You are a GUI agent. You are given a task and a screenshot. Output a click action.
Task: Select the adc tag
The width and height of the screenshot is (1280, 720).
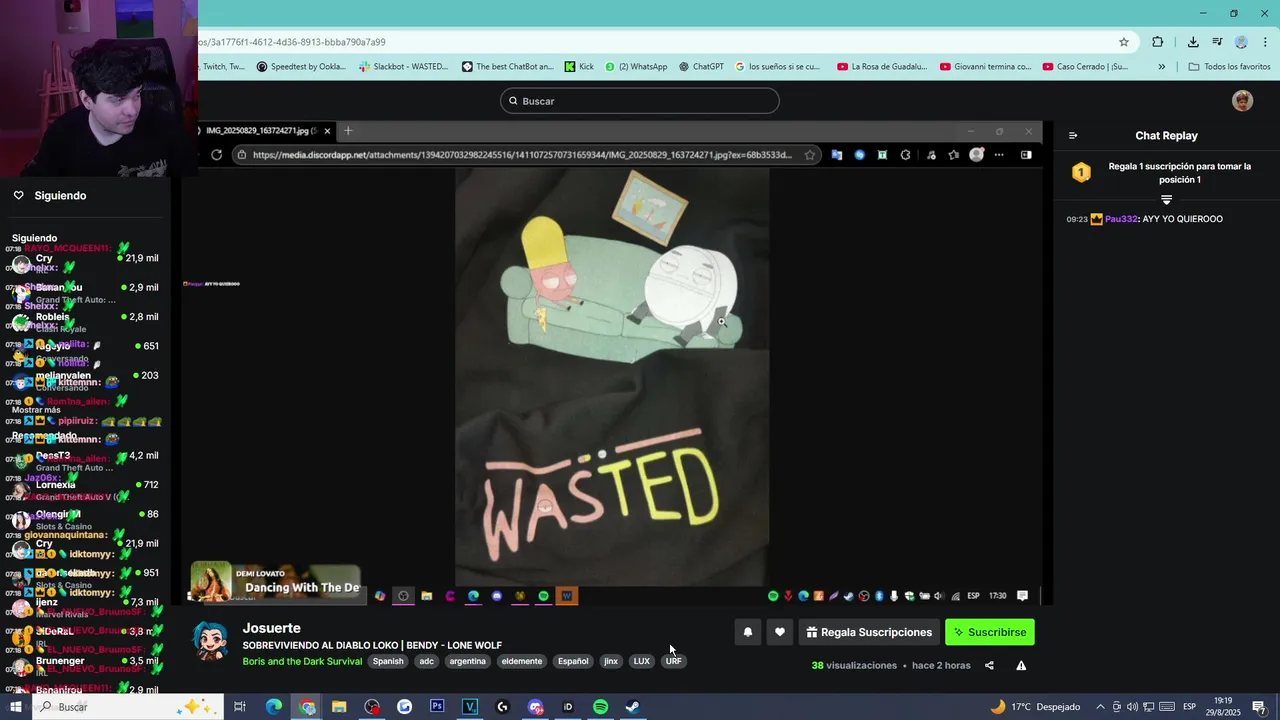pos(427,661)
